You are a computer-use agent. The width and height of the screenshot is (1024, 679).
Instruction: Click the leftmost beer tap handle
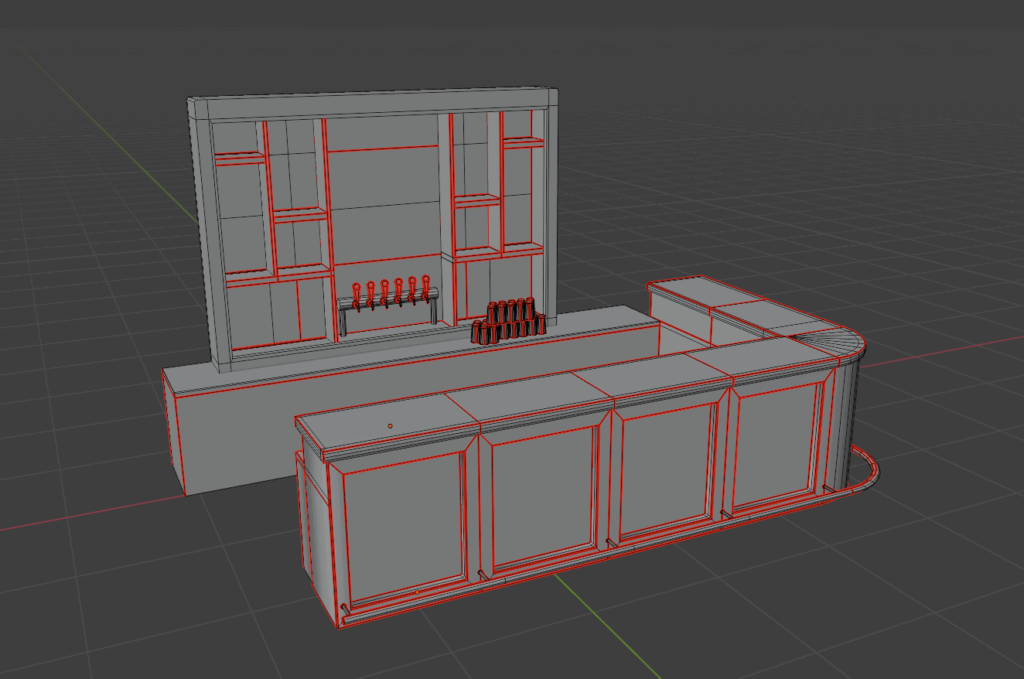coord(355,290)
